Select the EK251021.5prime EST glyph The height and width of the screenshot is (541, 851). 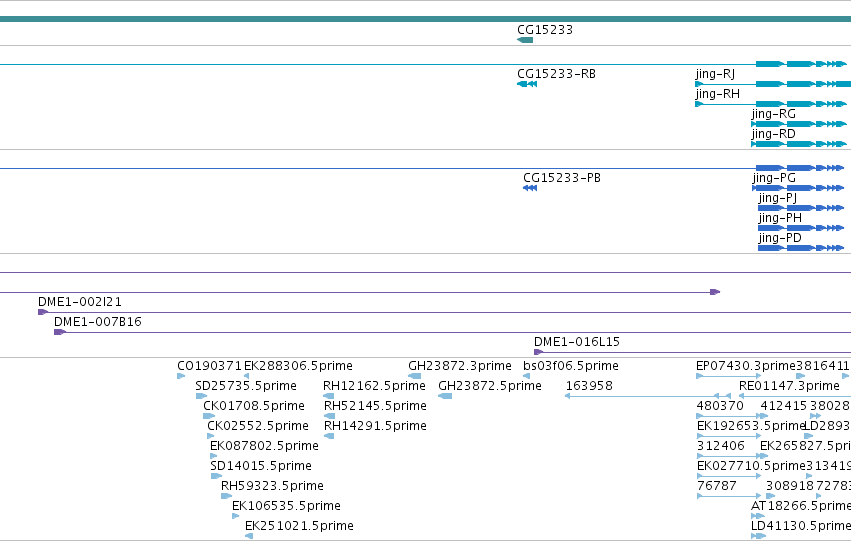pos(249,536)
